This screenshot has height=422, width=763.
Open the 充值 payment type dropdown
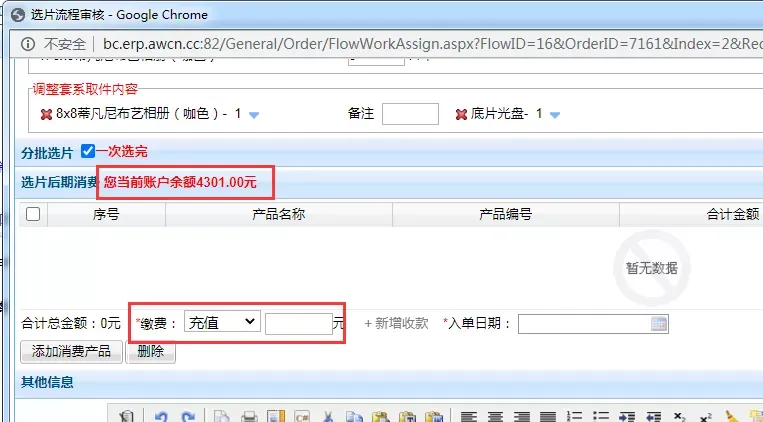[222, 322]
